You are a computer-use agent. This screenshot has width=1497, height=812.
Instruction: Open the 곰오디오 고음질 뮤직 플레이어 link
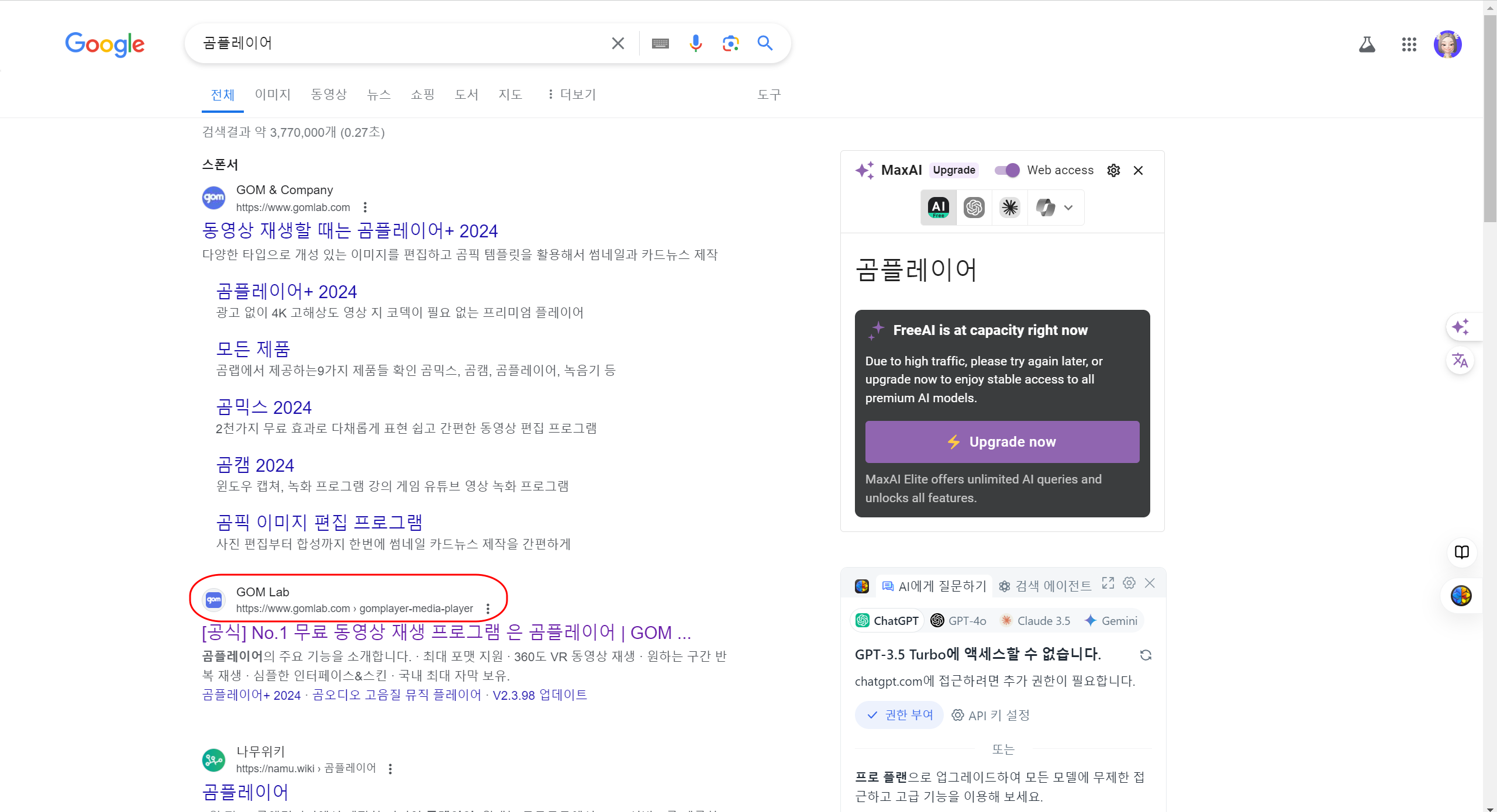396,694
